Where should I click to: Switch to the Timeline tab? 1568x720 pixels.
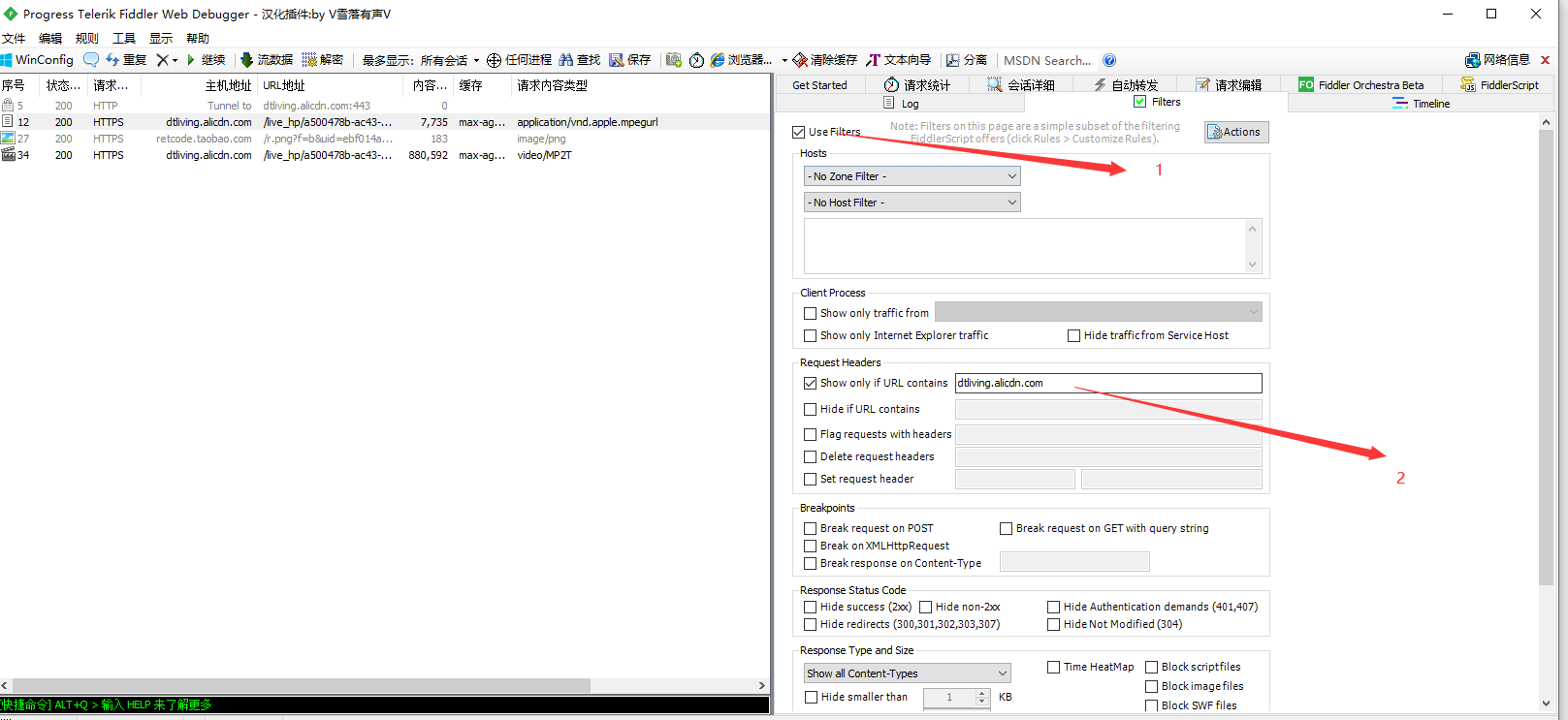tap(1422, 103)
